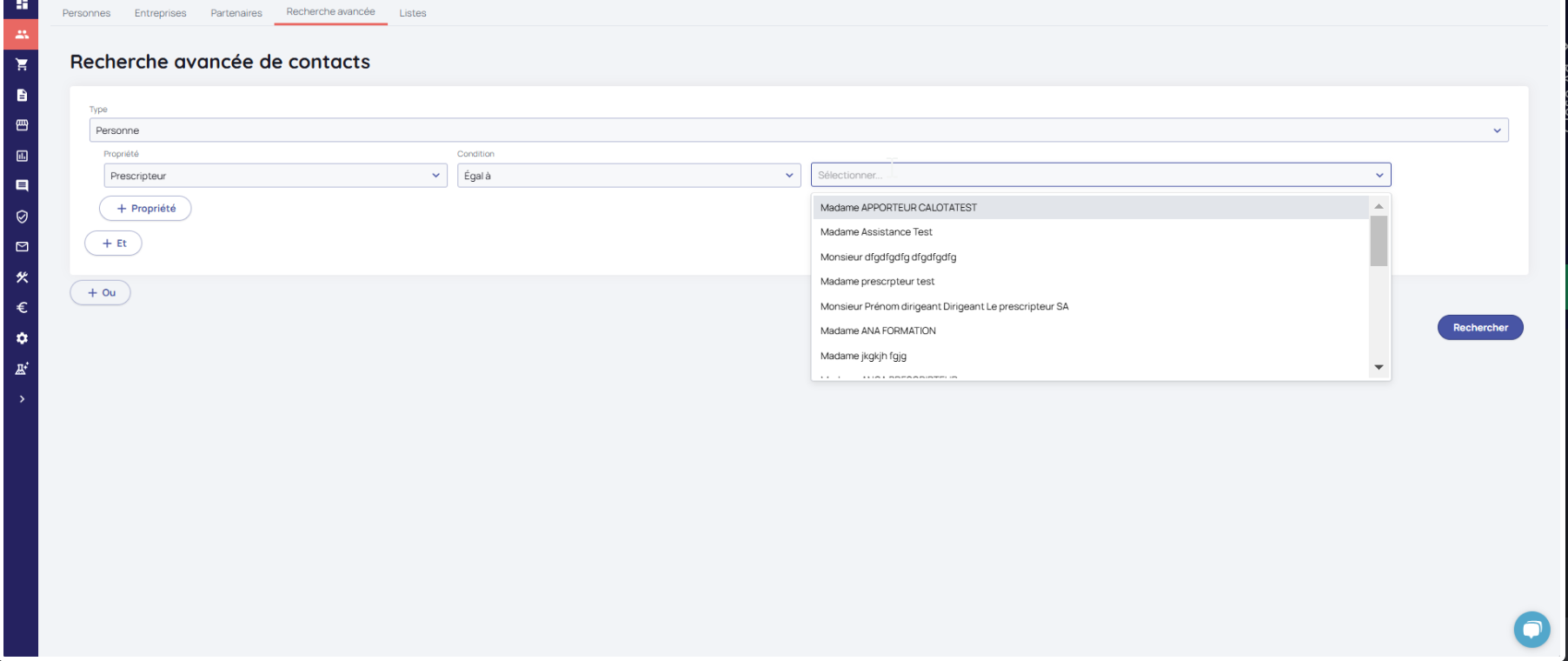Open the live chat bubble widget
The height and width of the screenshot is (661, 1568).
(x=1531, y=629)
